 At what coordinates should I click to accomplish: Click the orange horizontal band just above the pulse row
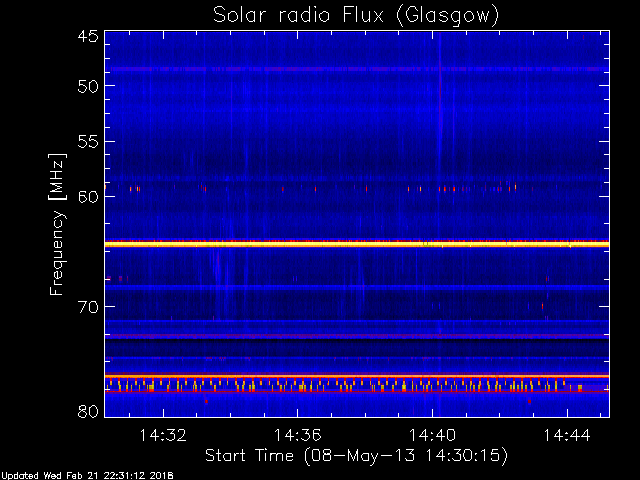(x=357, y=376)
